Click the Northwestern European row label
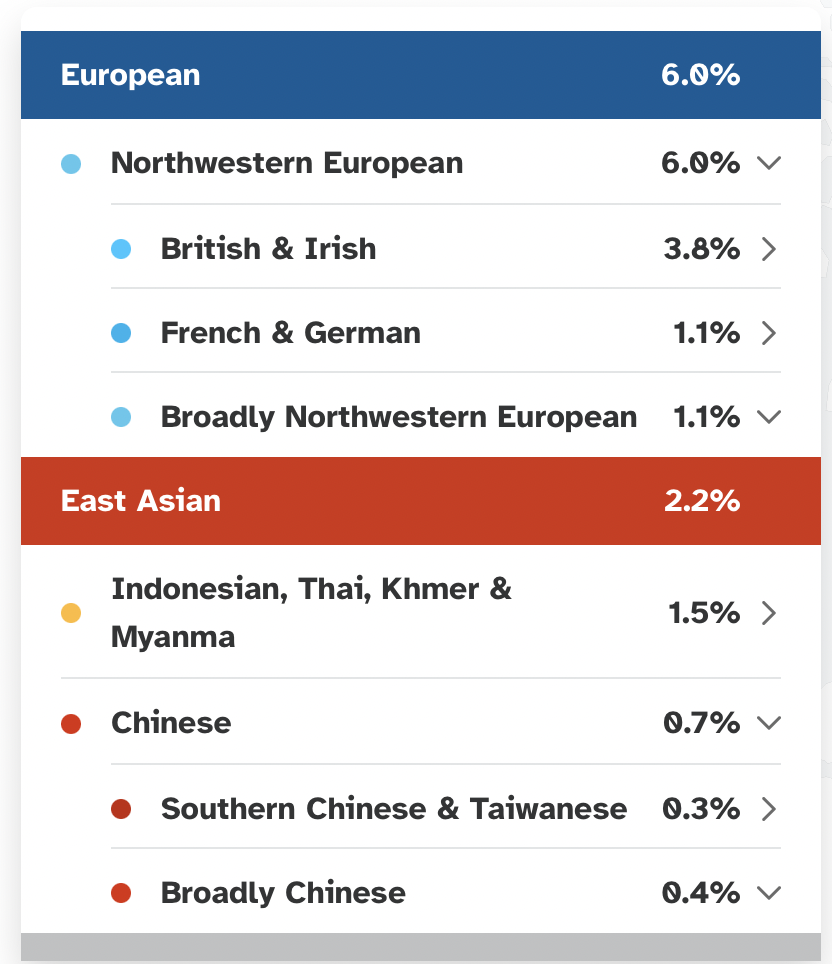Viewport: 832px width, 964px height. pos(287,164)
